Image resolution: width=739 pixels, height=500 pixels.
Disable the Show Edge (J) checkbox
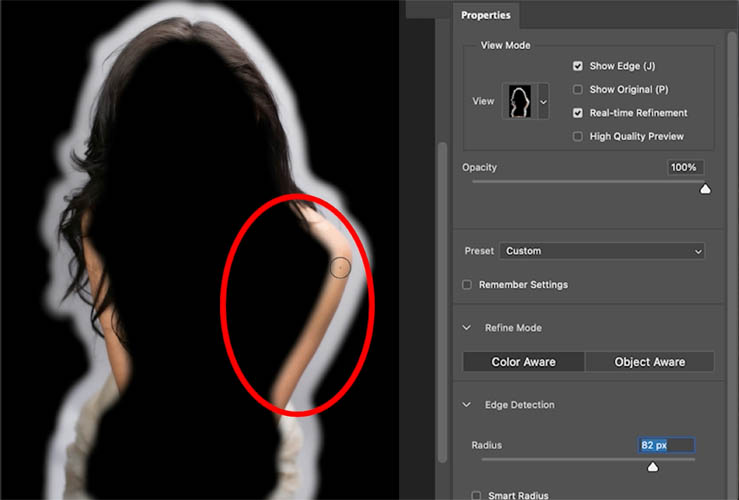(577, 66)
